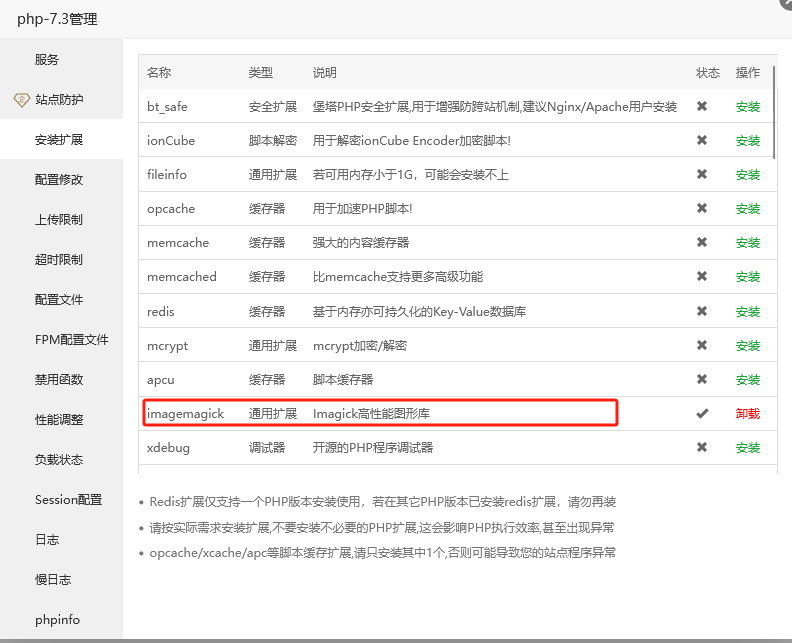Image resolution: width=792 pixels, height=643 pixels.
Task: Switch to the 禁用函数 tab
Action: pyautogui.click(x=59, y=379)
